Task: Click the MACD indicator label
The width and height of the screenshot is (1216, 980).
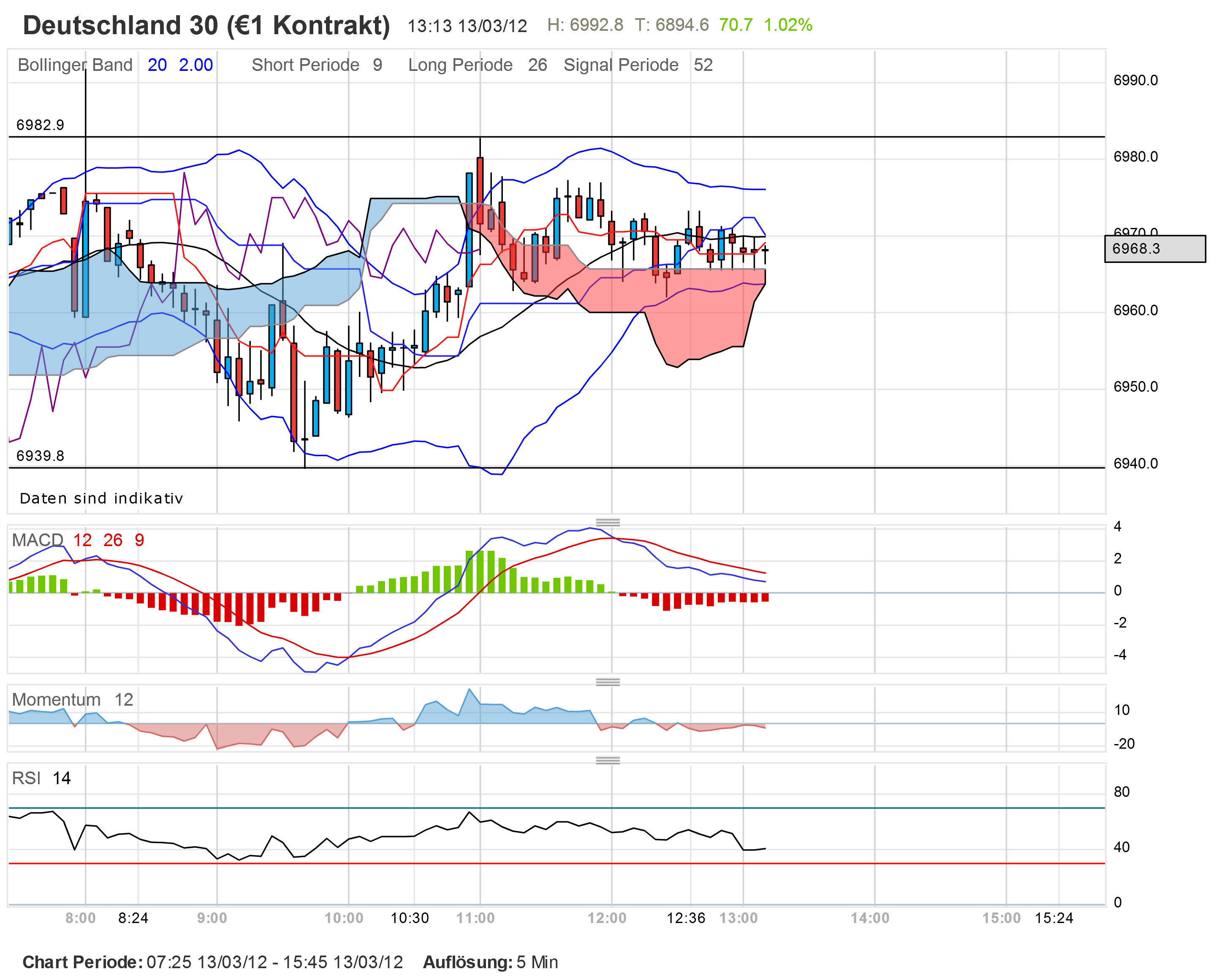Action: (x=37, y=540)
